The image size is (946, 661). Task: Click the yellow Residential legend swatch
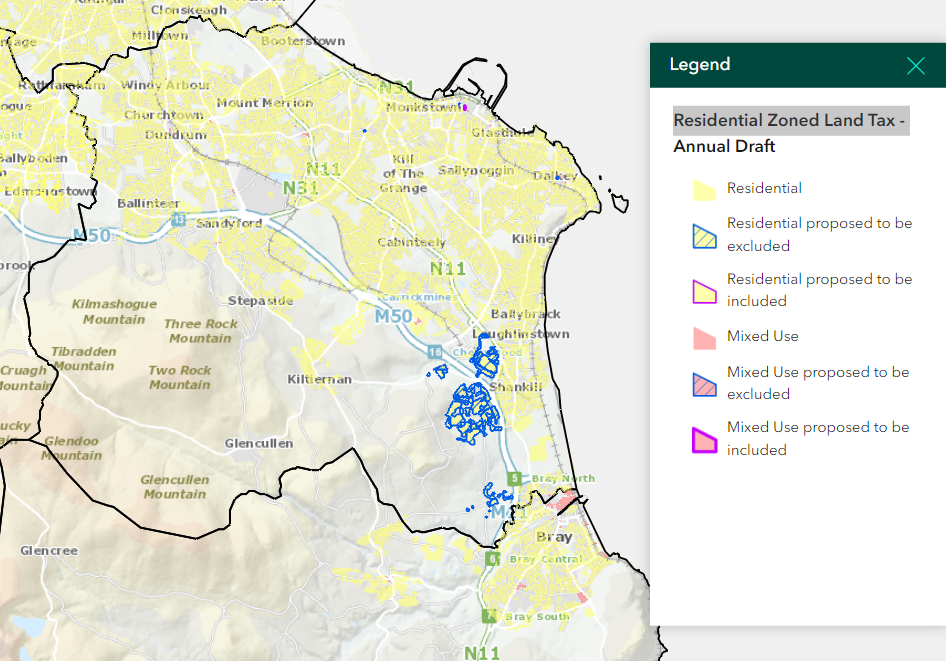[x=706, y=189]
